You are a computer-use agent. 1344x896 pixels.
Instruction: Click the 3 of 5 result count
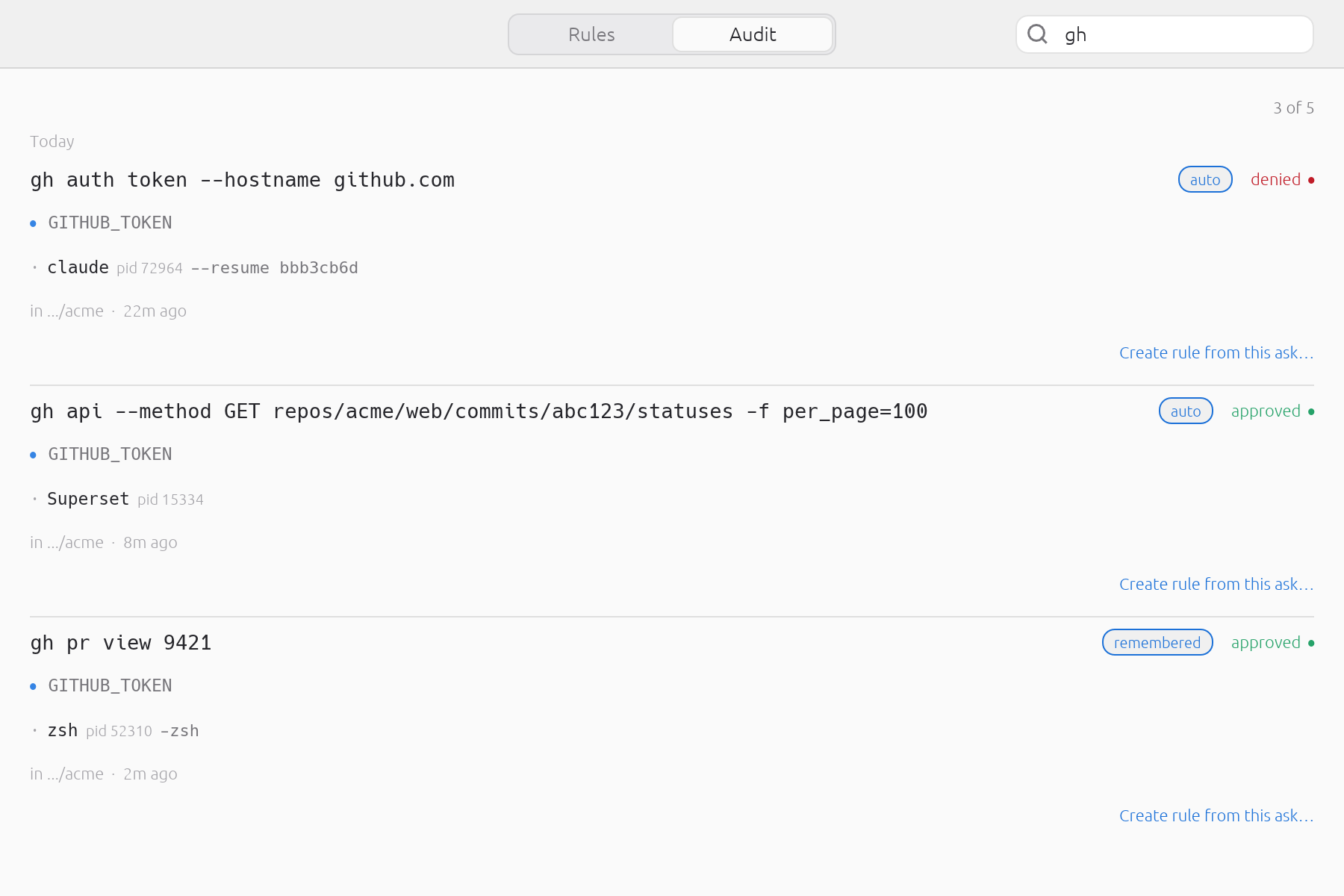pyautogui.click(x=1293, y=108)
